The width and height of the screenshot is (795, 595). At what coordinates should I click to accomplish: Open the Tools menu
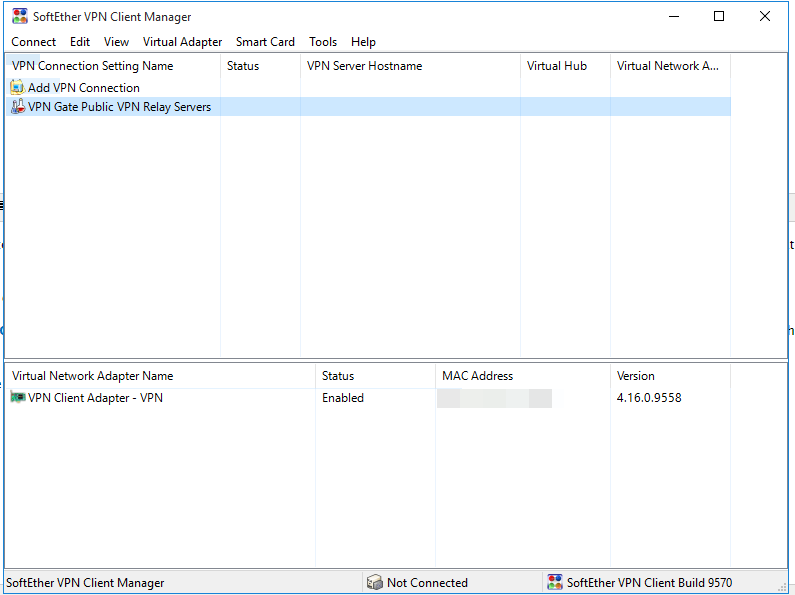click(x=323, y=42)
